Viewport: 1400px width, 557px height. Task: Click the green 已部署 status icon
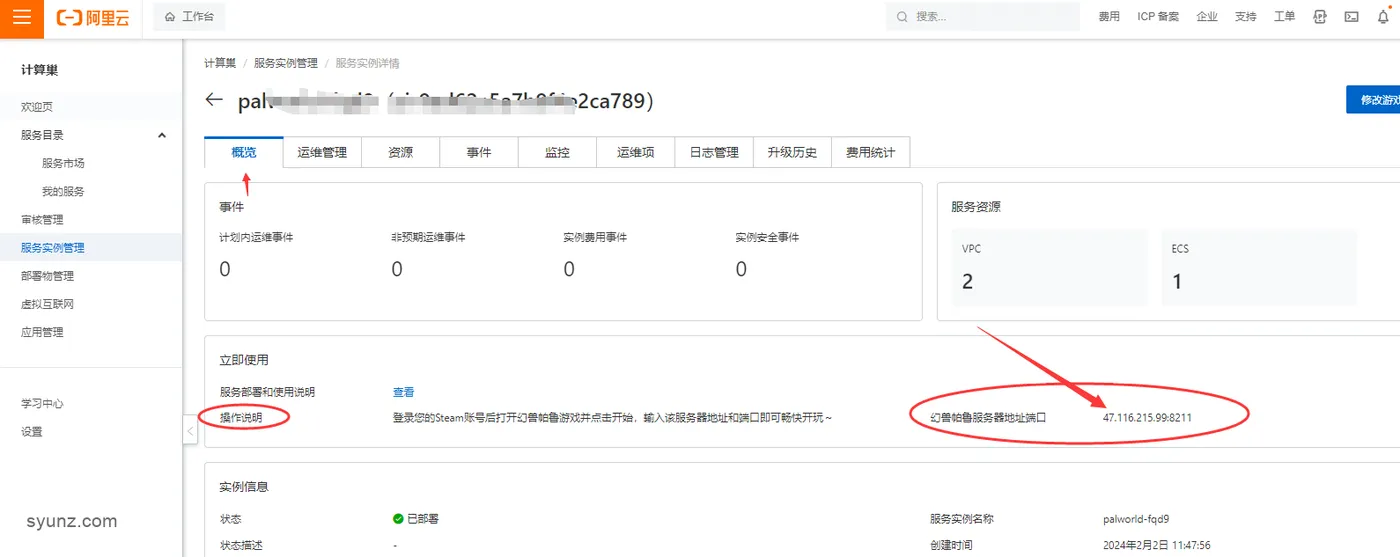(x=398, y=519)
